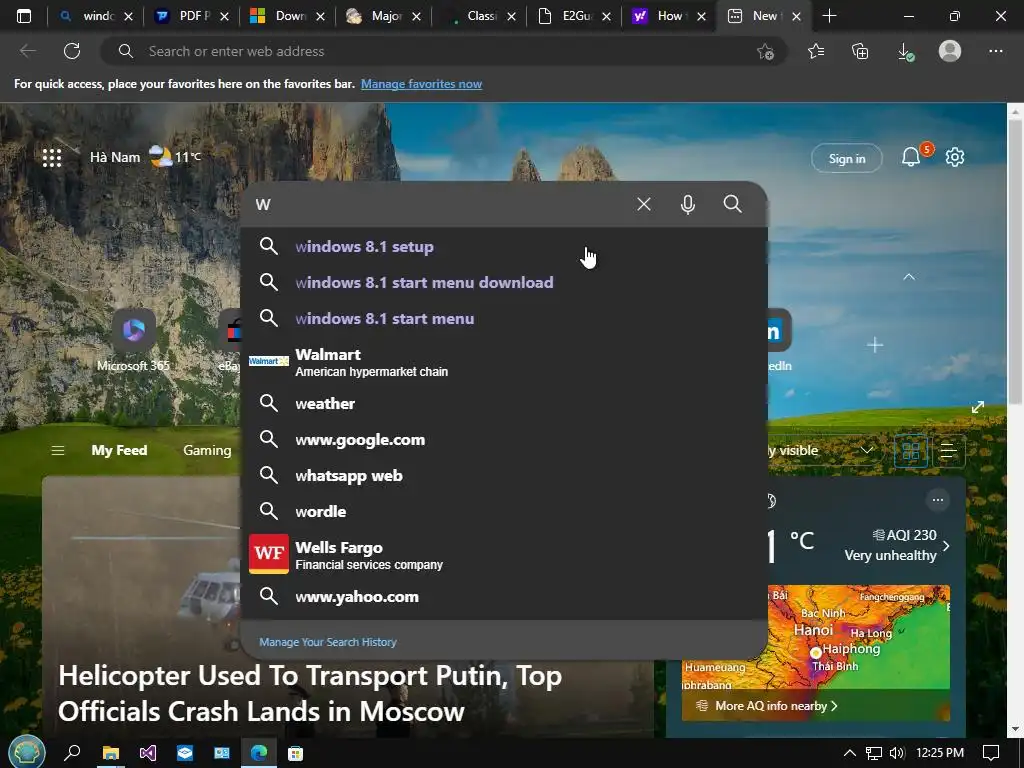Open the app launcher grid icon
The width and height of the screenshot is (1024, 768).
[x=52, y=157]
